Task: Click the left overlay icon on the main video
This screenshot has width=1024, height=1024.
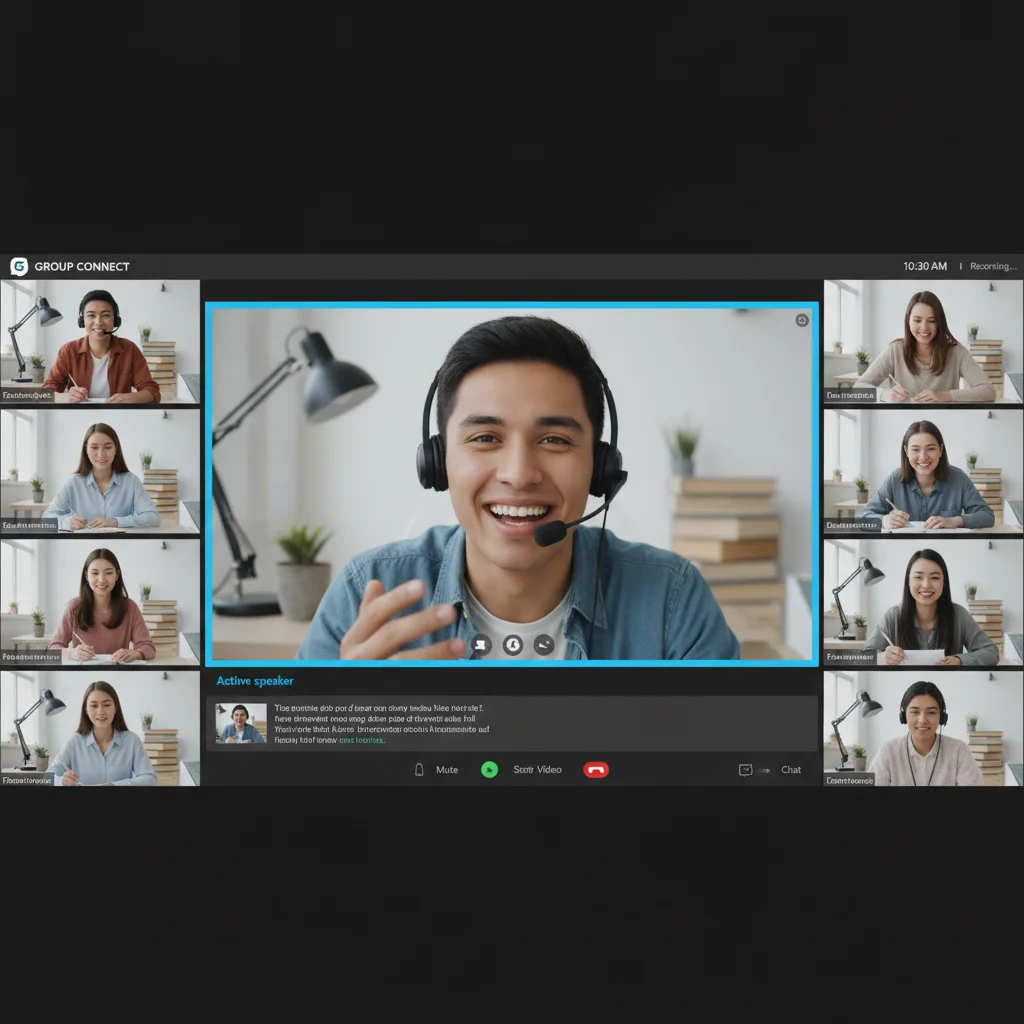Action: click(481, 645)
